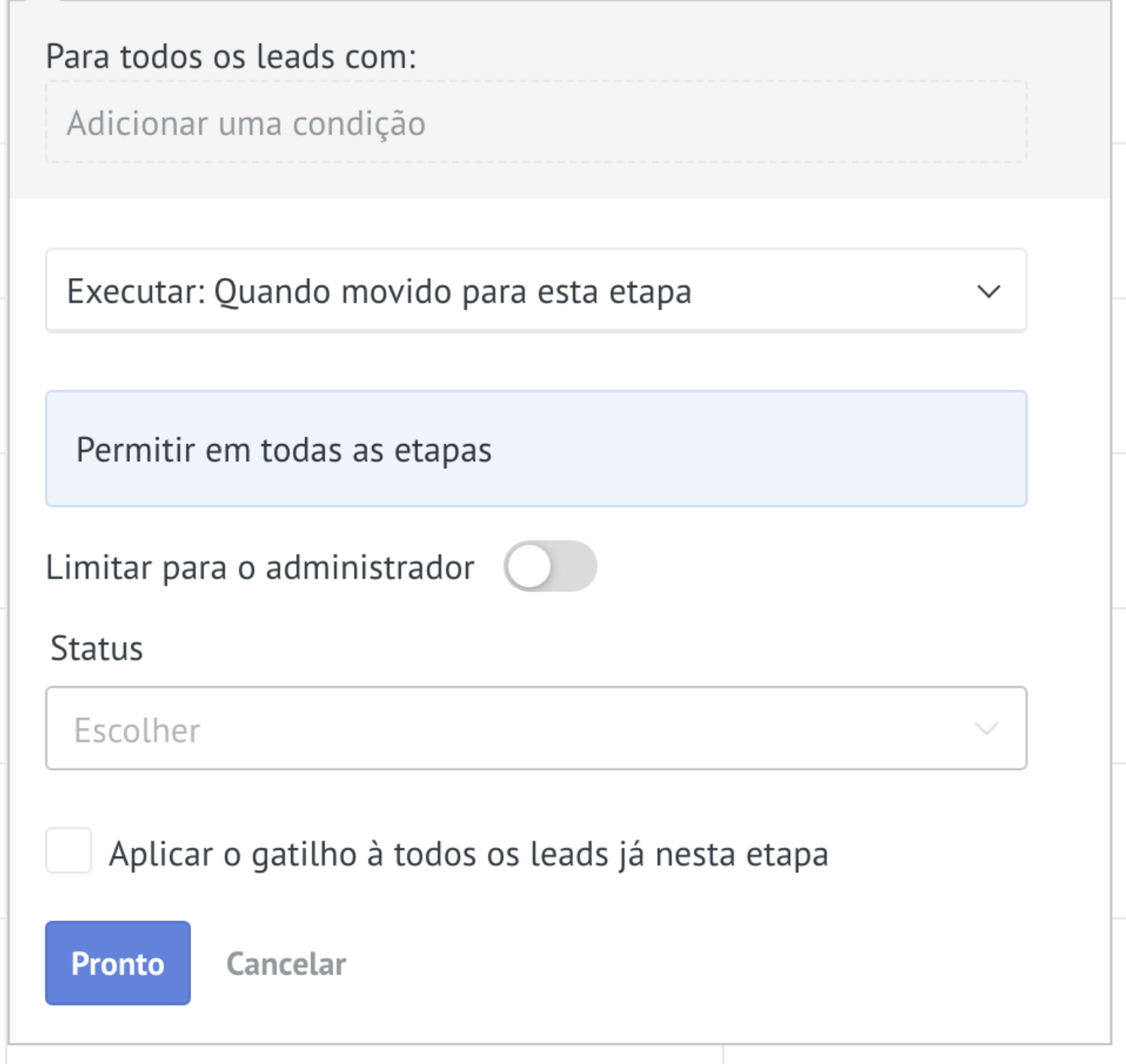The image size is (1126, 1064).
Task: Click Cancelar to dismiss the dialog
Action: coord(286,964)
